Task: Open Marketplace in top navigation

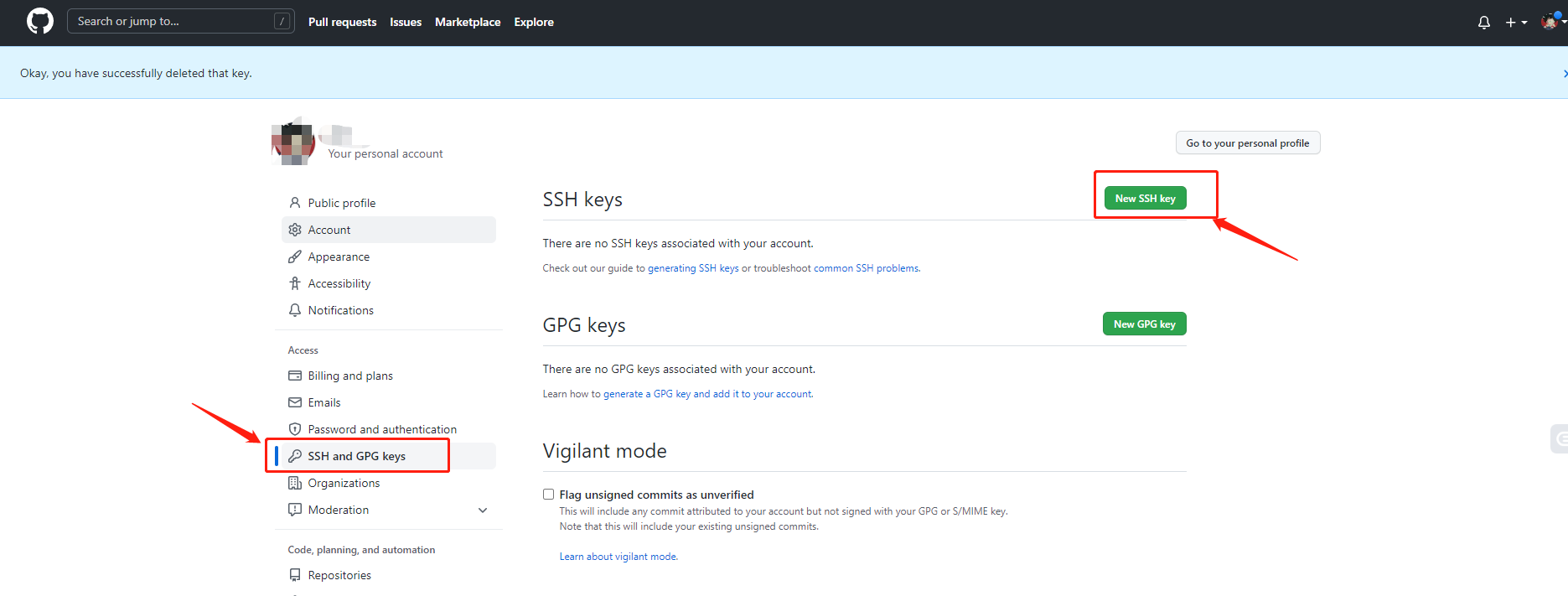Action: coord(468,22)
